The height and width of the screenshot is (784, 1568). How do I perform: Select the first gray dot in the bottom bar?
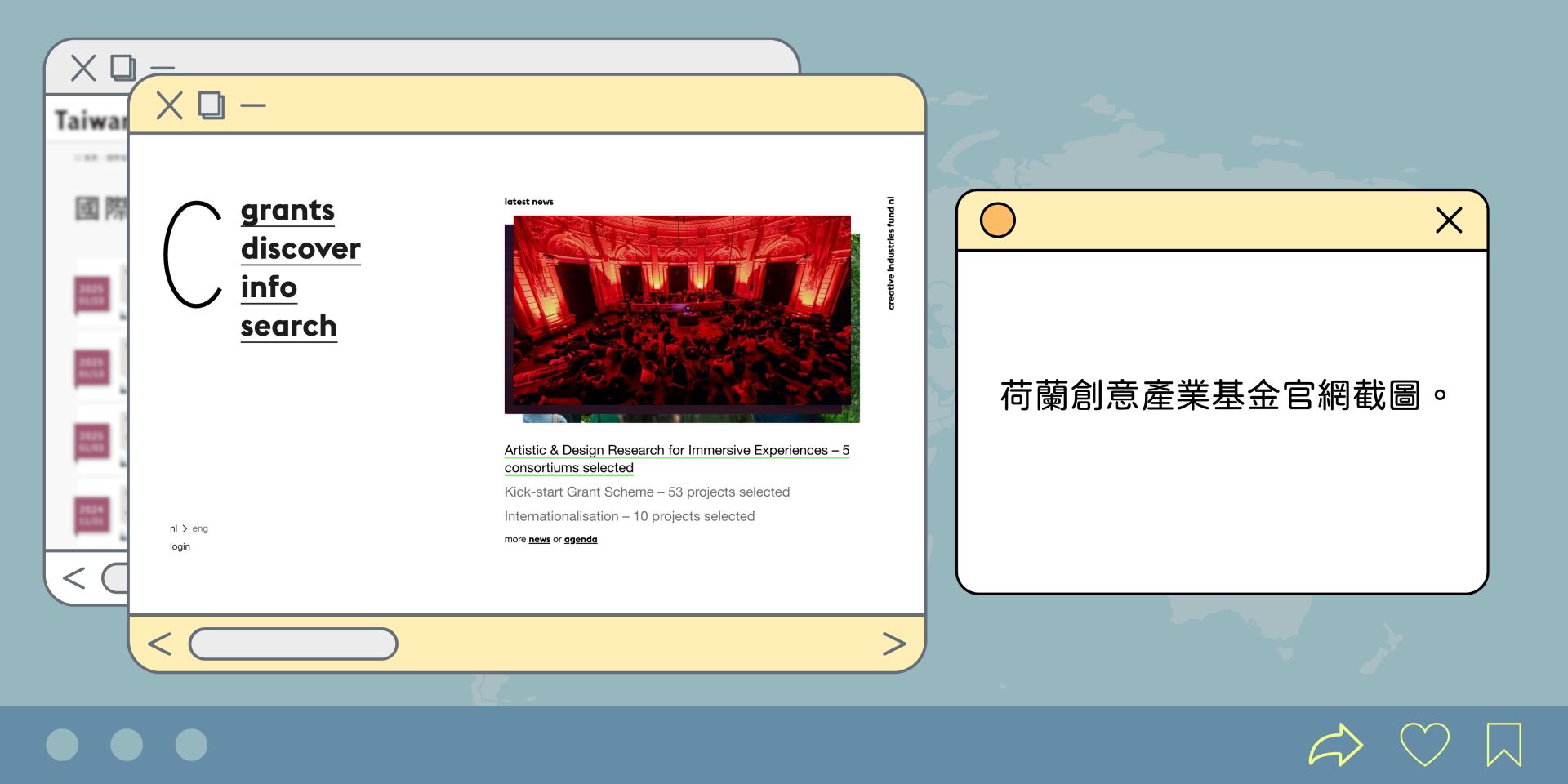[61, 744]
